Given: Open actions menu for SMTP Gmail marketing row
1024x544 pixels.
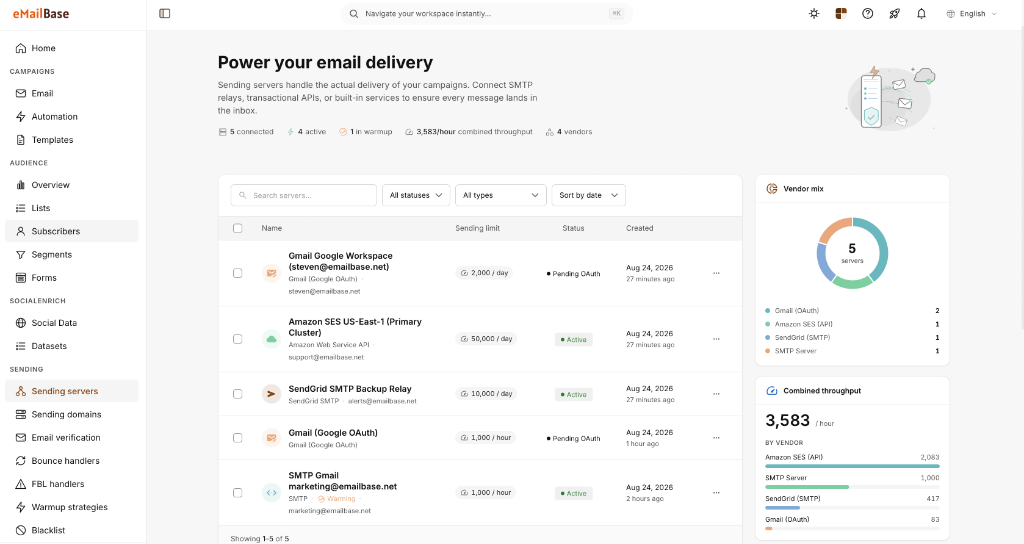Looking at the screenshot, I should (716, 492).
